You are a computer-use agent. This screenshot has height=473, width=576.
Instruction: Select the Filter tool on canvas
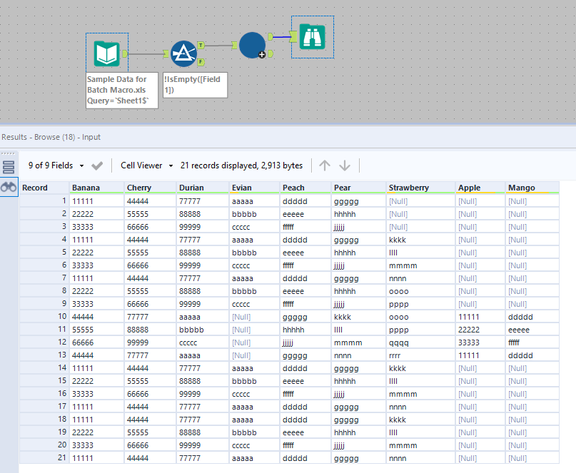click(184, 54)
